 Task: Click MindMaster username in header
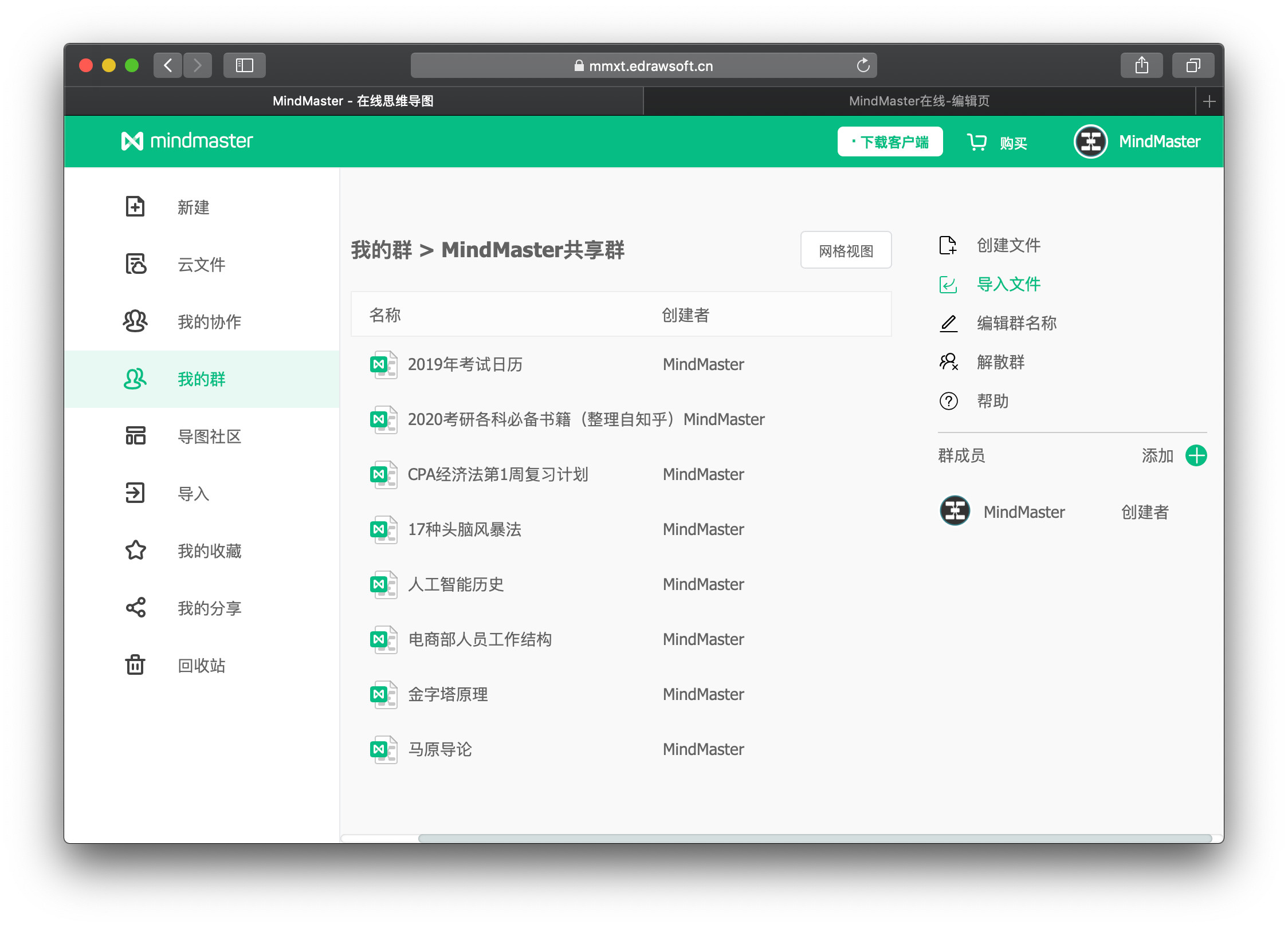pyautogui.click(x=1160, y=141)
